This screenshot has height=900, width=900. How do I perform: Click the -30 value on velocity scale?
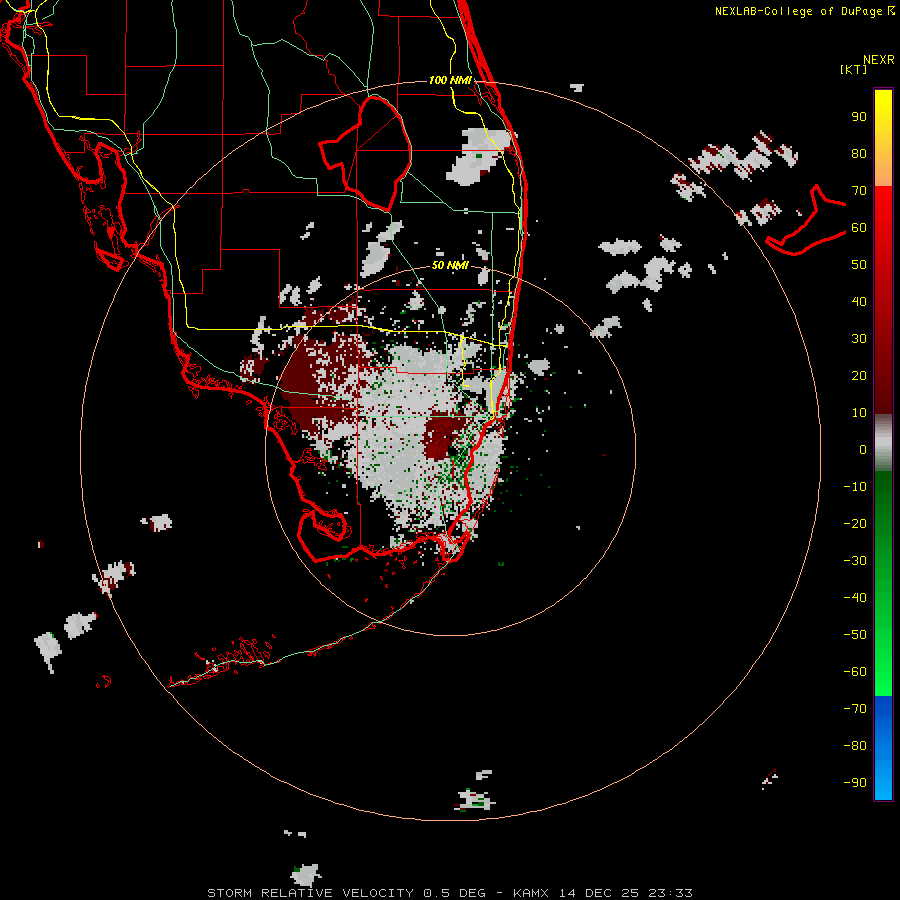pos(855,561)
